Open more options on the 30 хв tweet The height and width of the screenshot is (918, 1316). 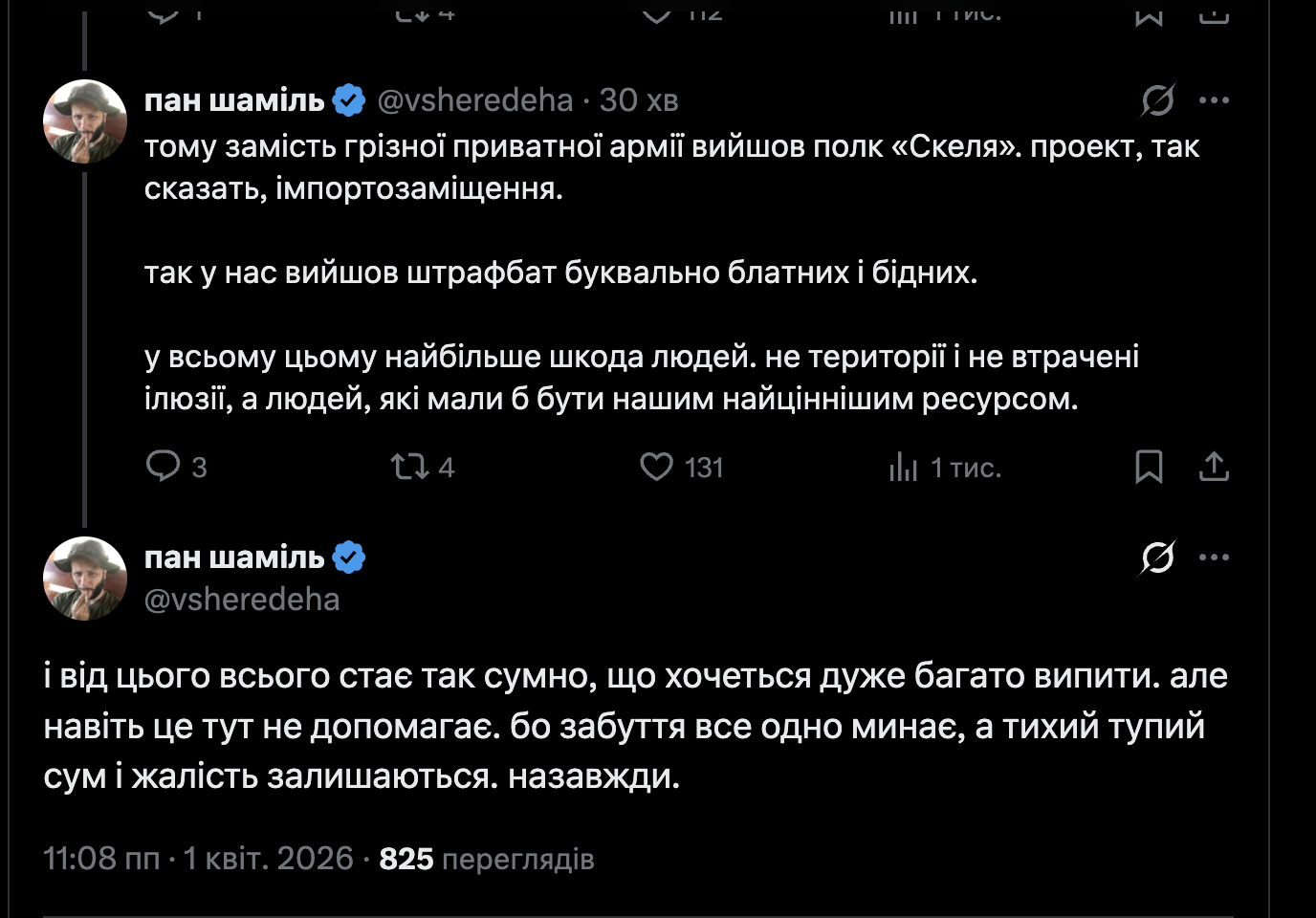[1214, 99]
